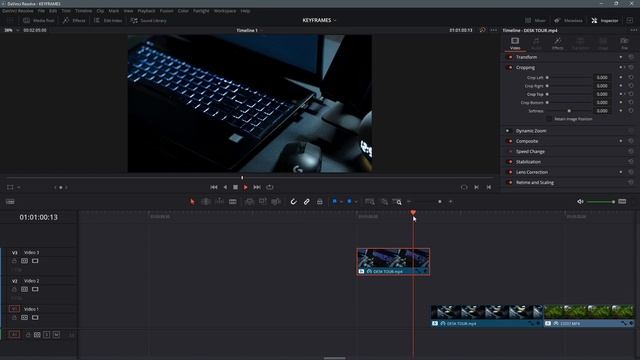The width and height of the screenshot is (640, 360).
Task: Click the Crop Top keyframe diamond
Action: (x=621, y=94)
